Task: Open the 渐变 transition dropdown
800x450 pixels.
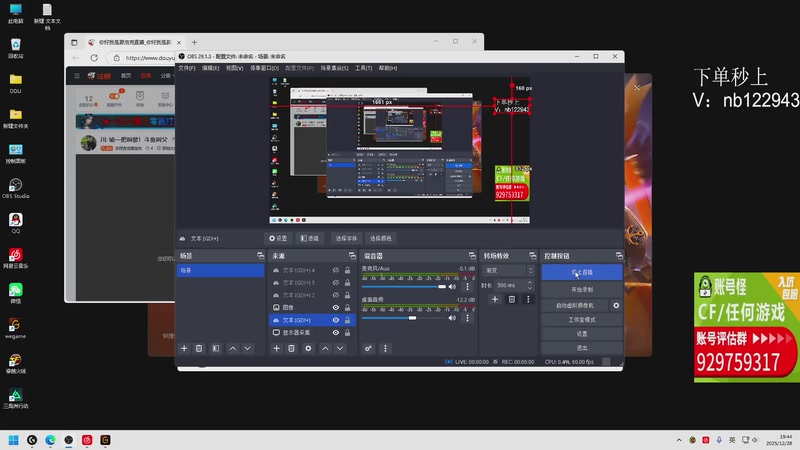Action: click(x=508, y=270)
